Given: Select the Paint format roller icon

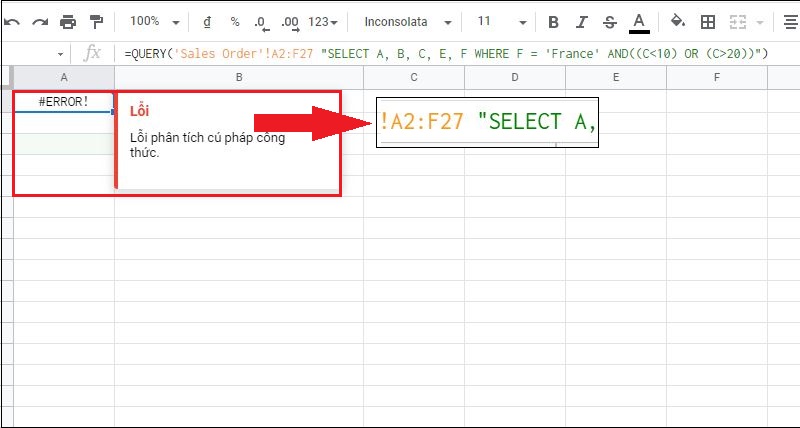Looking at the screenshot, I should [96, 22].
